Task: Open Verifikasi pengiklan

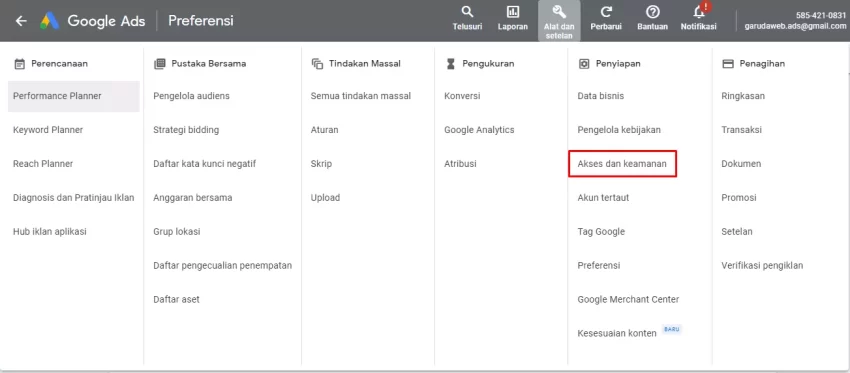Action: (x=762, y=266)
